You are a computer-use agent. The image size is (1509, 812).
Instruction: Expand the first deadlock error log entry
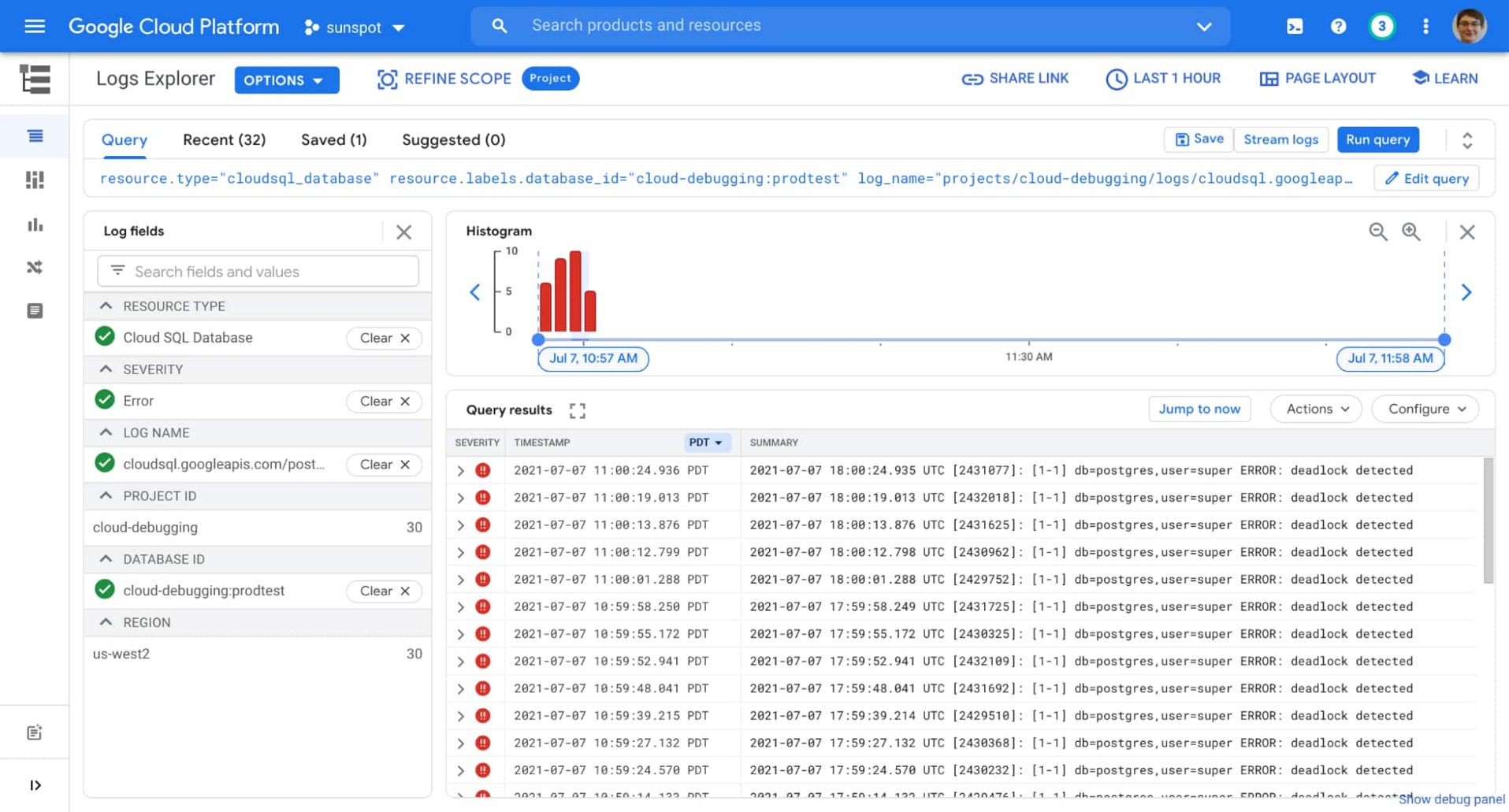[460, 470]
